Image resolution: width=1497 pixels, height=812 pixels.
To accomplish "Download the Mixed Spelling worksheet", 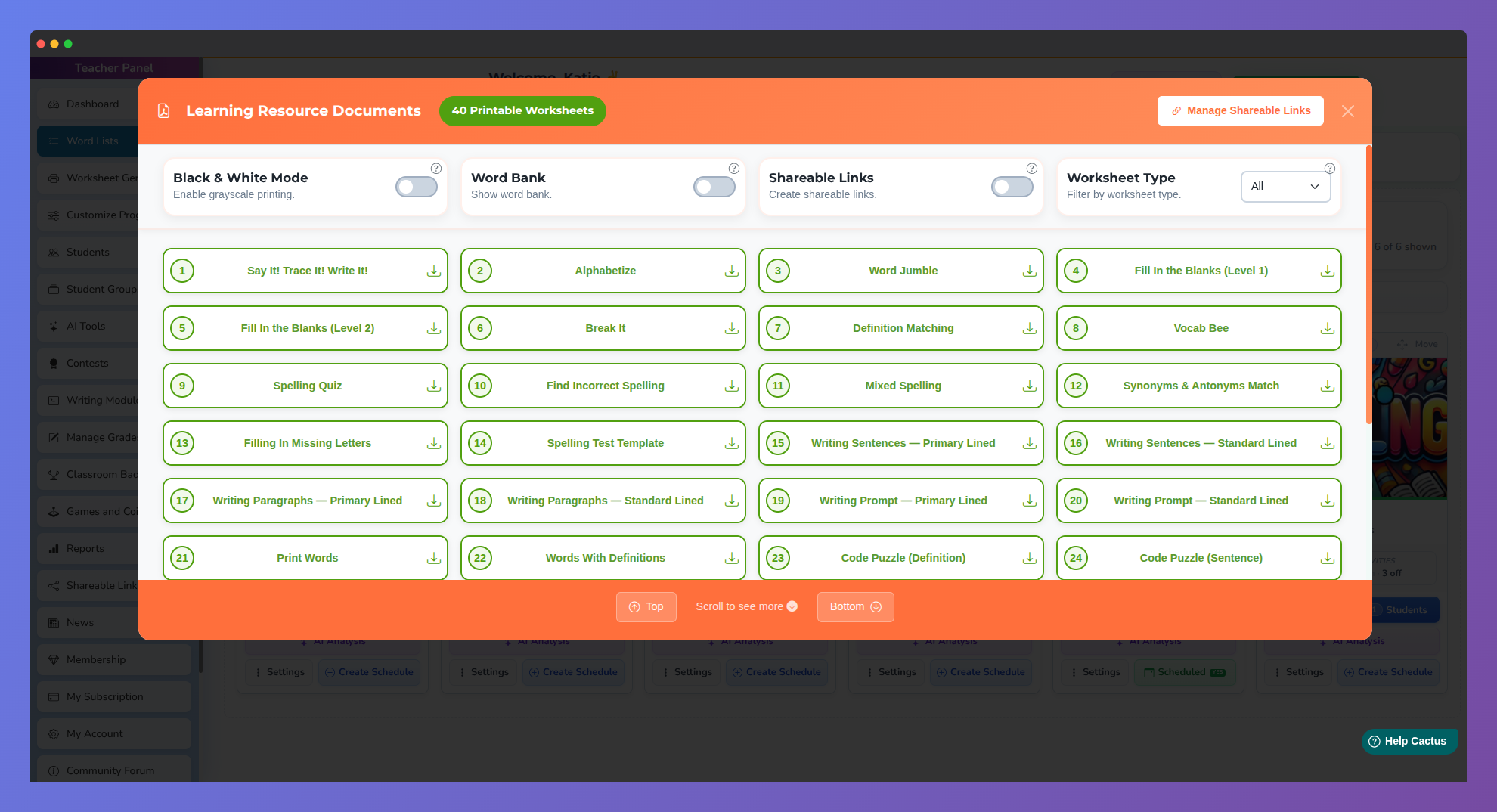I will click(1030, 386).
